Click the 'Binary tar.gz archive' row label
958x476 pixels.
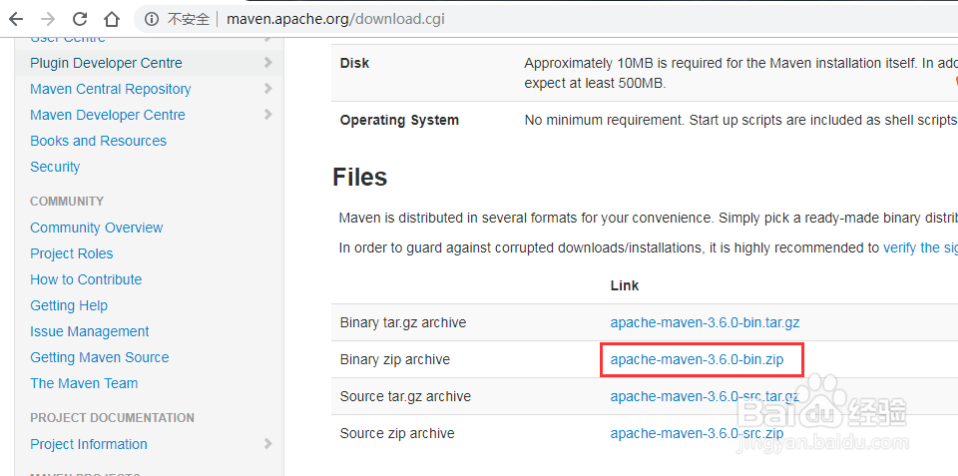(403, 323)
